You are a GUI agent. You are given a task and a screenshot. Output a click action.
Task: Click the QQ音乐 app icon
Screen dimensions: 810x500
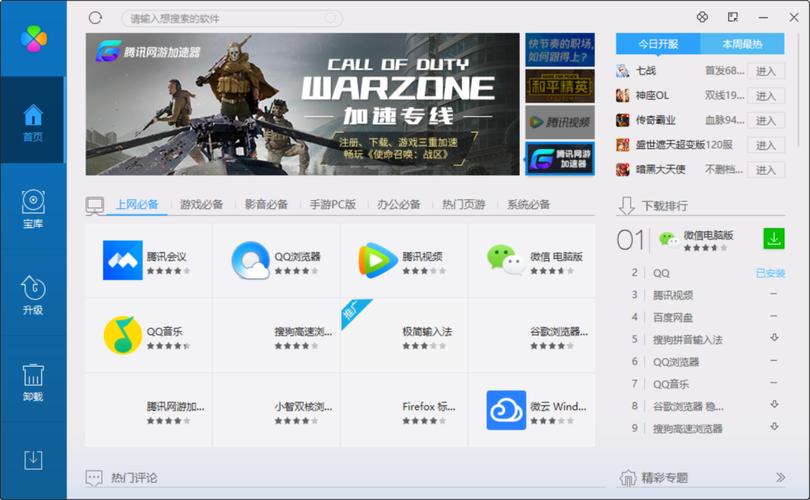click(123, 336)
